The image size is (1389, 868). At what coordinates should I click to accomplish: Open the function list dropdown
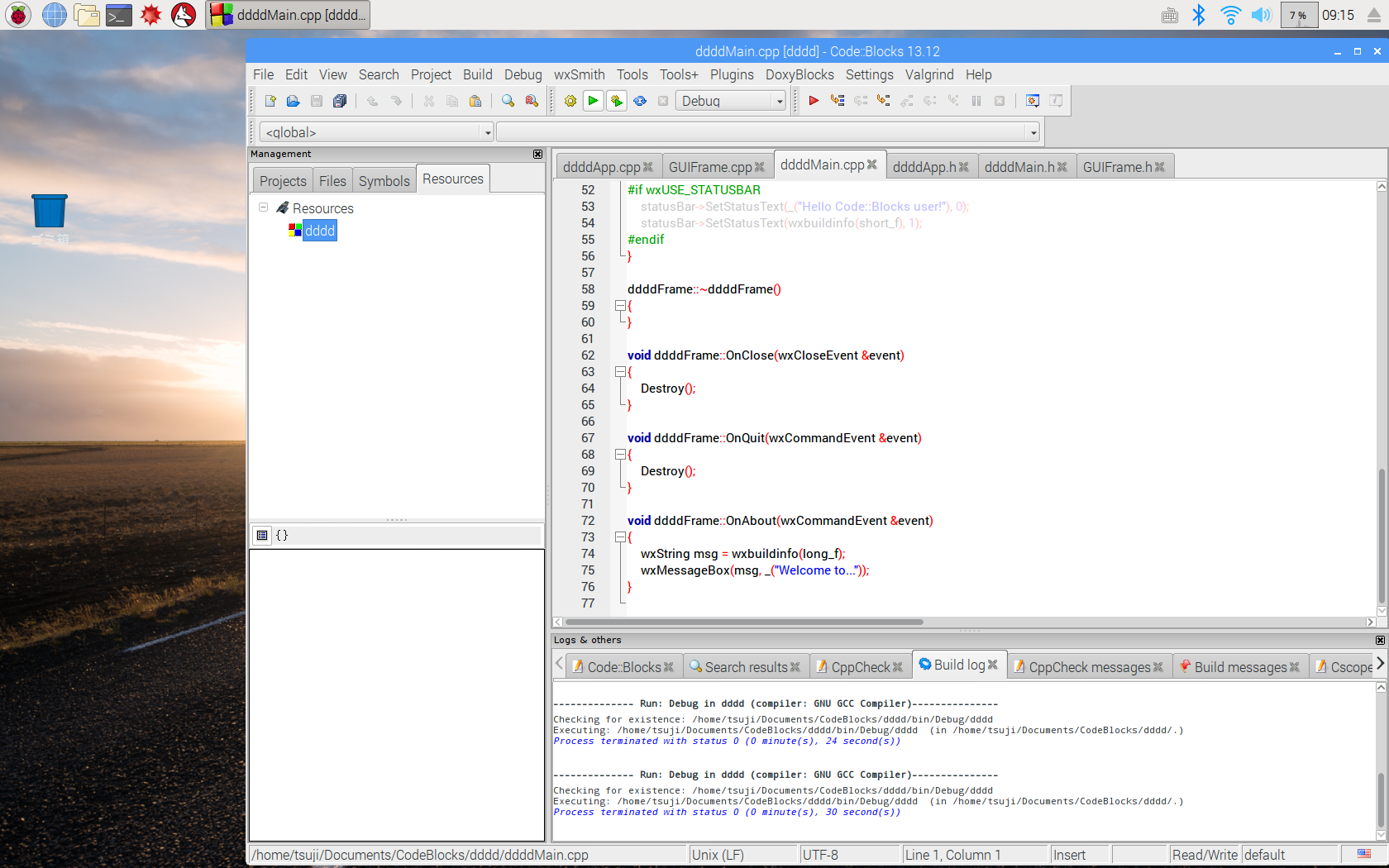click(1033, 132)
